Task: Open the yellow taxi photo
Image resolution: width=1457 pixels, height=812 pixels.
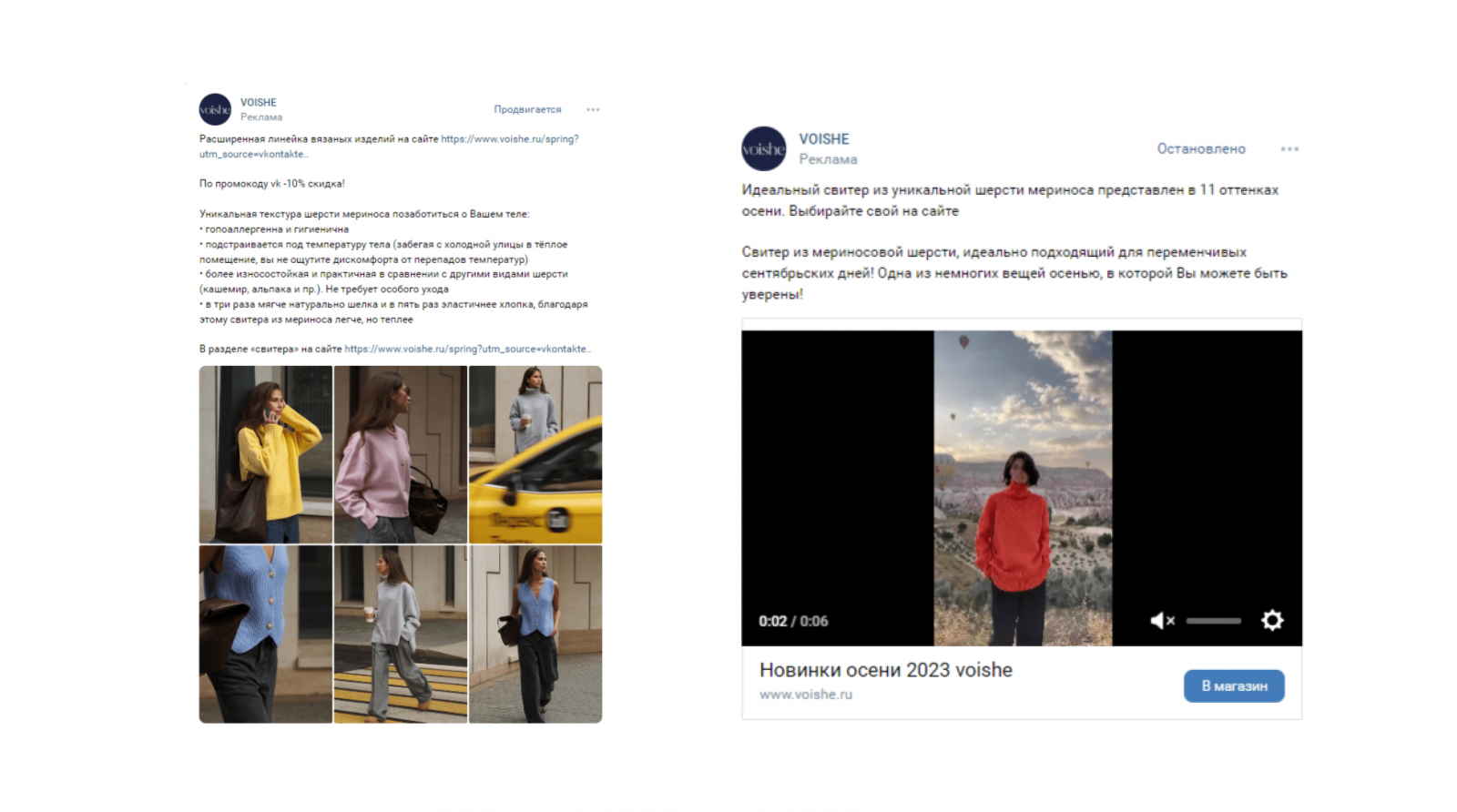Action: click(x=535, y=454)
